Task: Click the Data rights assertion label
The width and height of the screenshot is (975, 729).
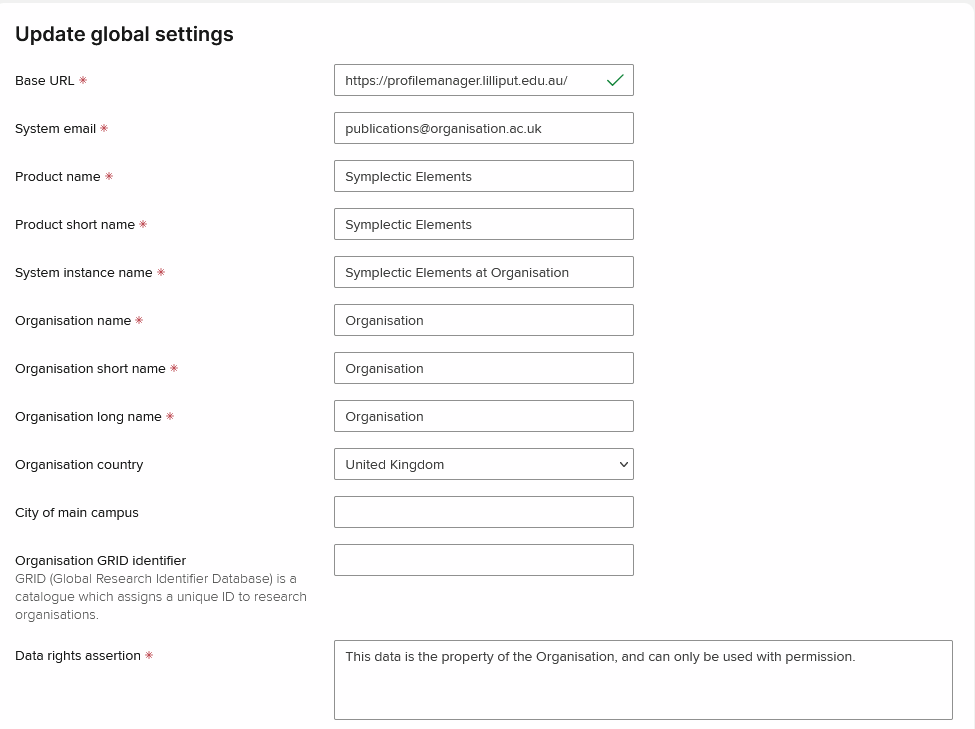Action: tap(78, 656)
